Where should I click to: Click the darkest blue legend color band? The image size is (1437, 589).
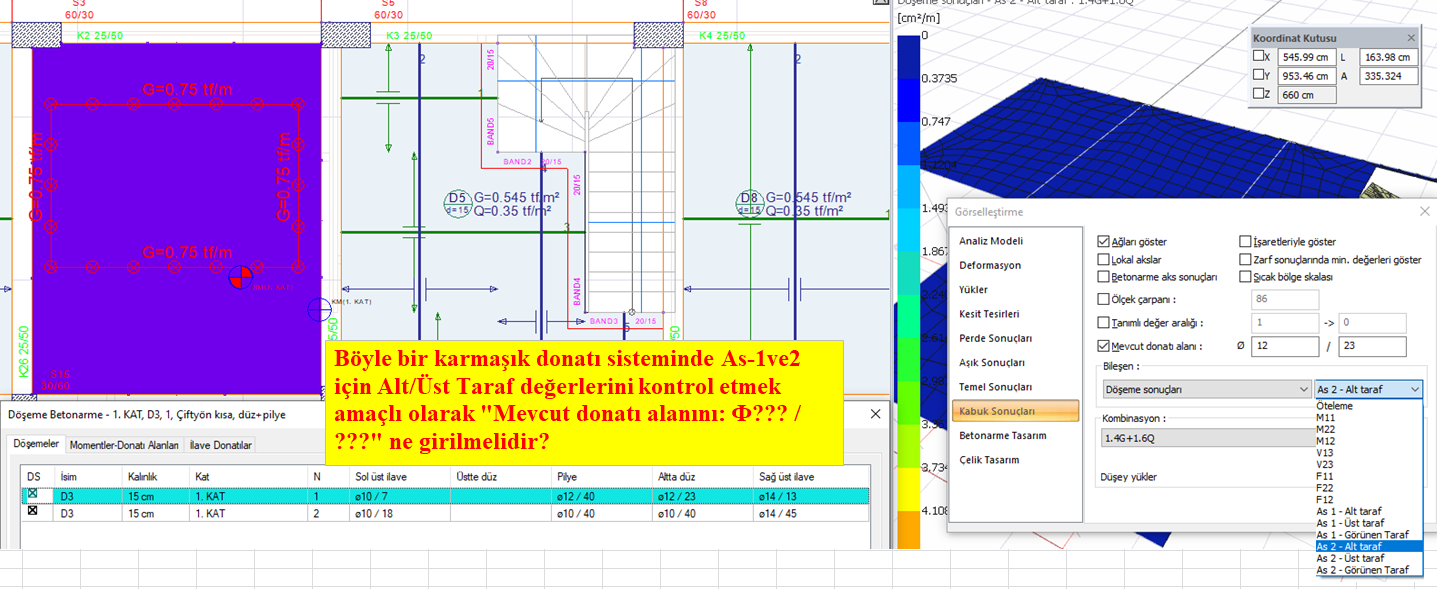click(x=908, y=56)
